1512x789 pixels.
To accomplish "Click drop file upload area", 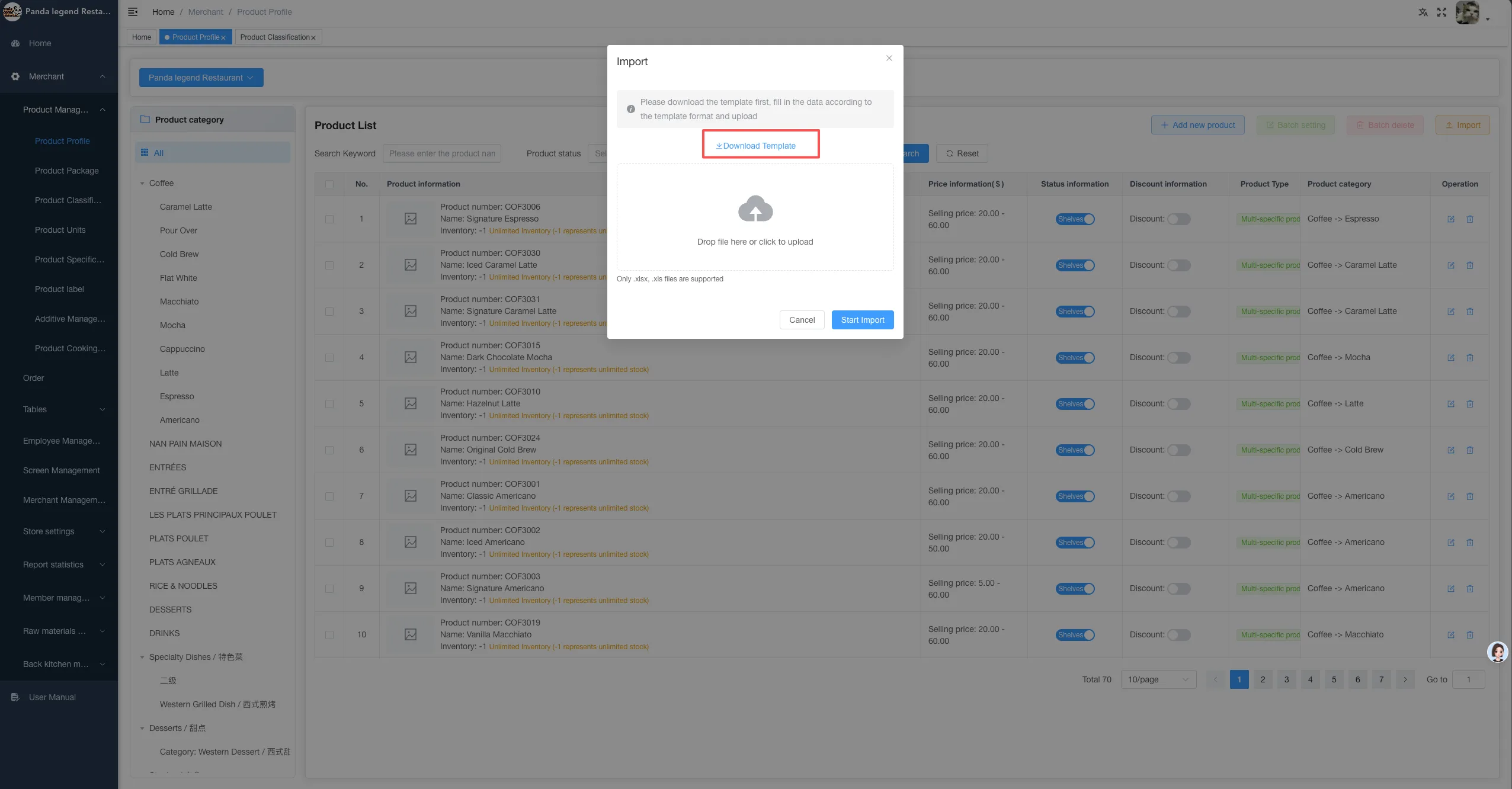I will (755, 217).
